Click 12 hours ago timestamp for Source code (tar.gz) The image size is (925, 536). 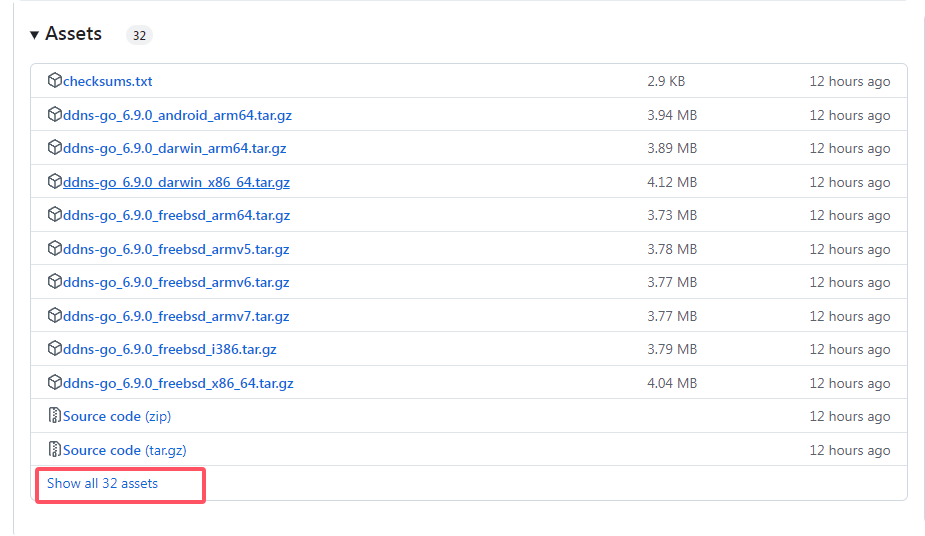tap(849, 450)
